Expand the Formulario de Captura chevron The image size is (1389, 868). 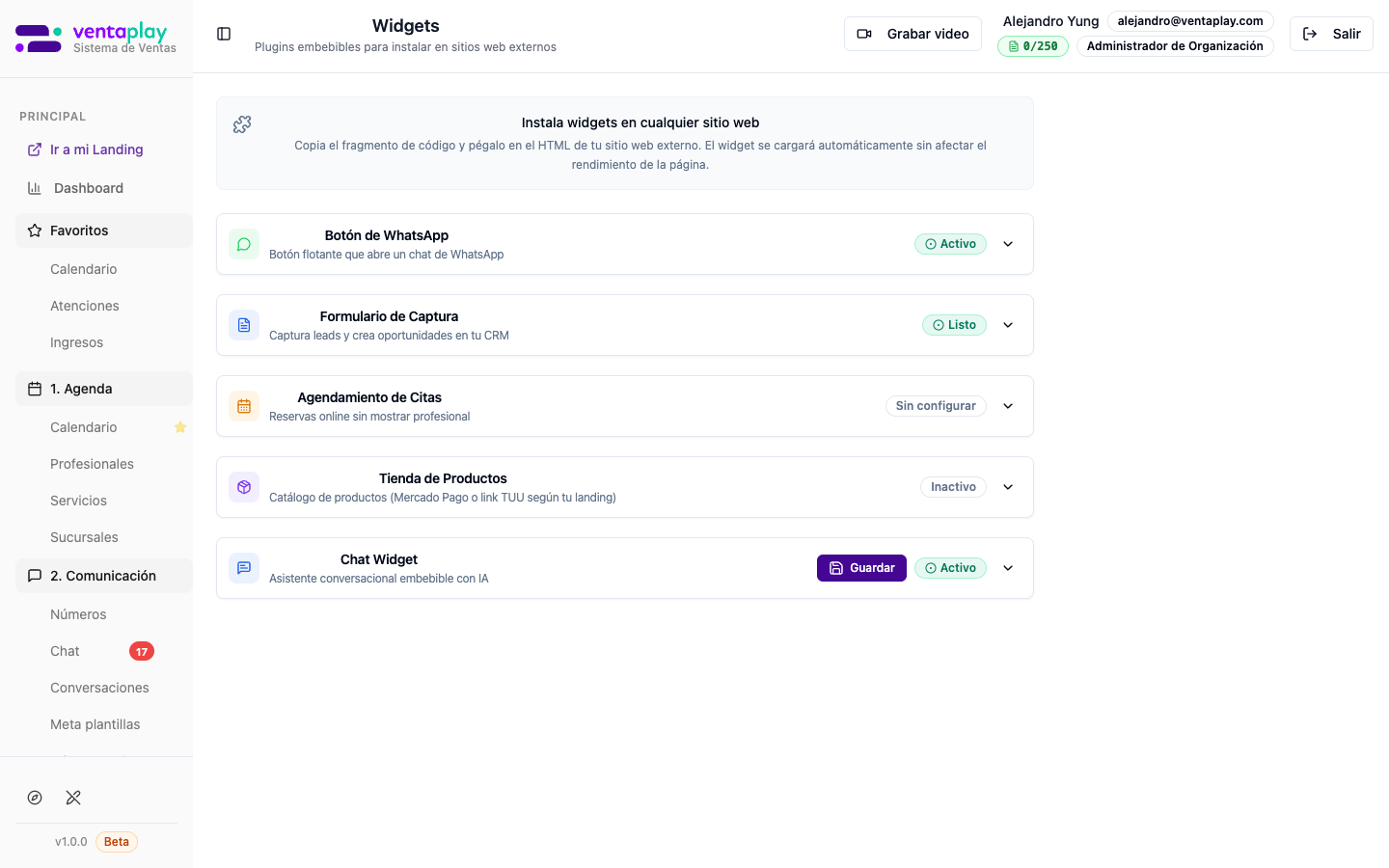point(1008,325)
